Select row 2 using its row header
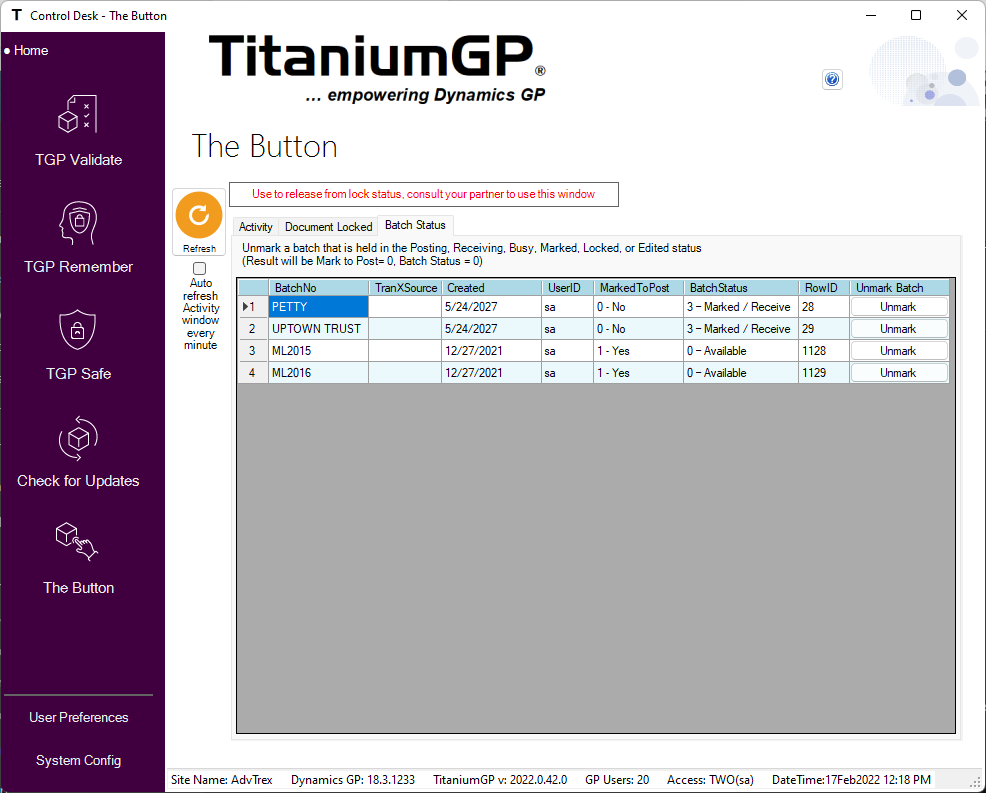This screenshot has width=986, height=793. (x=253, y=329)
